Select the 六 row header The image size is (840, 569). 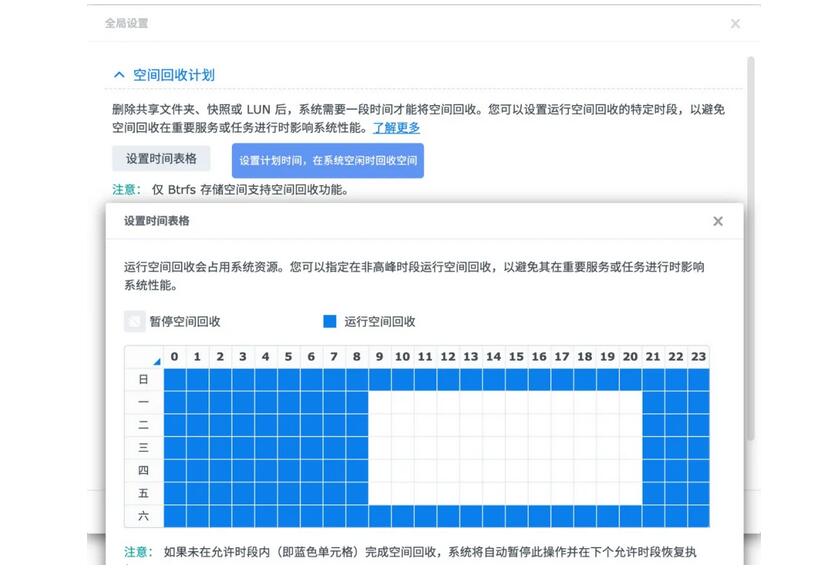(143, 516)
